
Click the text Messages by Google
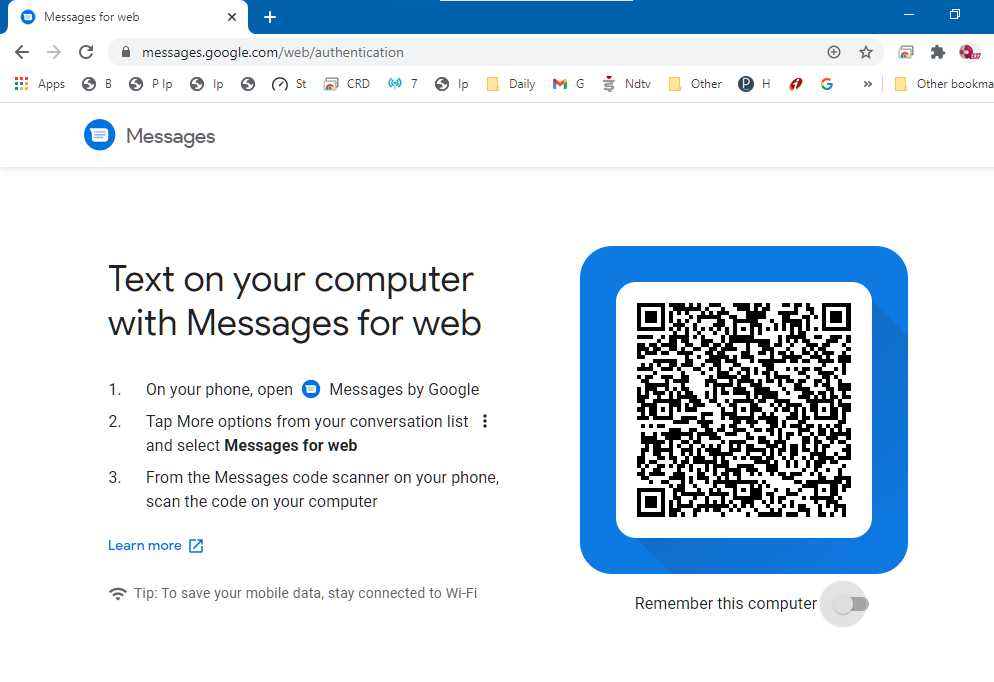(404, 389)
